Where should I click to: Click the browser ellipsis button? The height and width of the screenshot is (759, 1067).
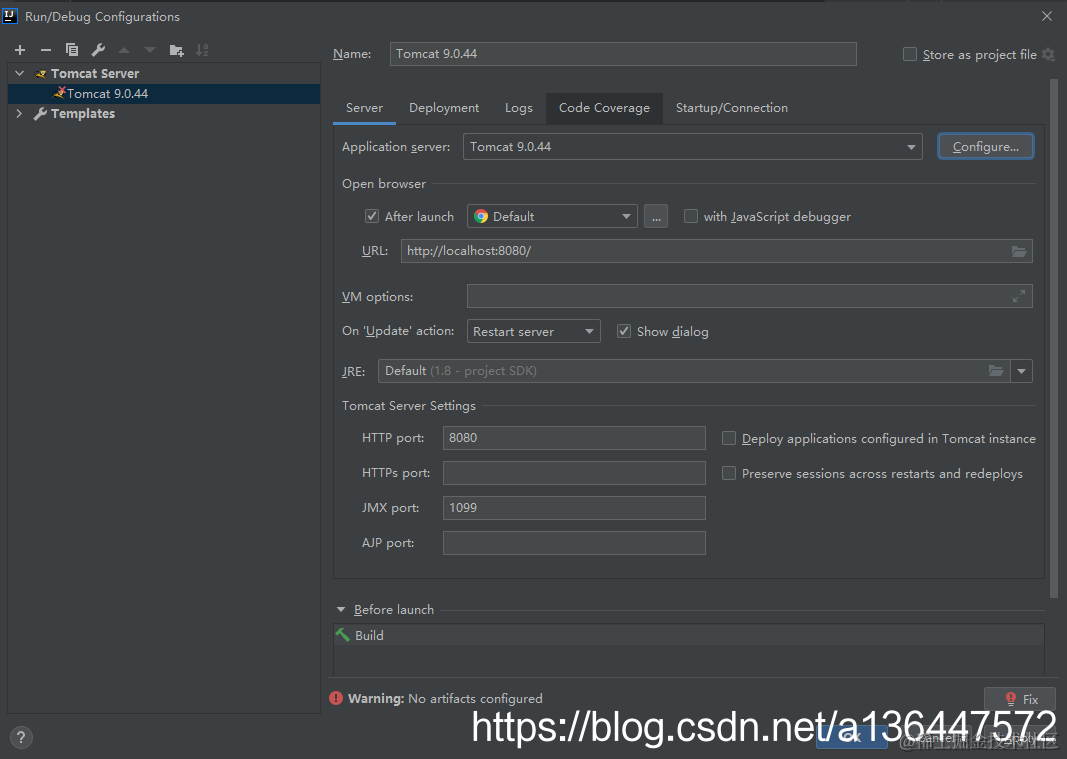(x=656, y=216)
